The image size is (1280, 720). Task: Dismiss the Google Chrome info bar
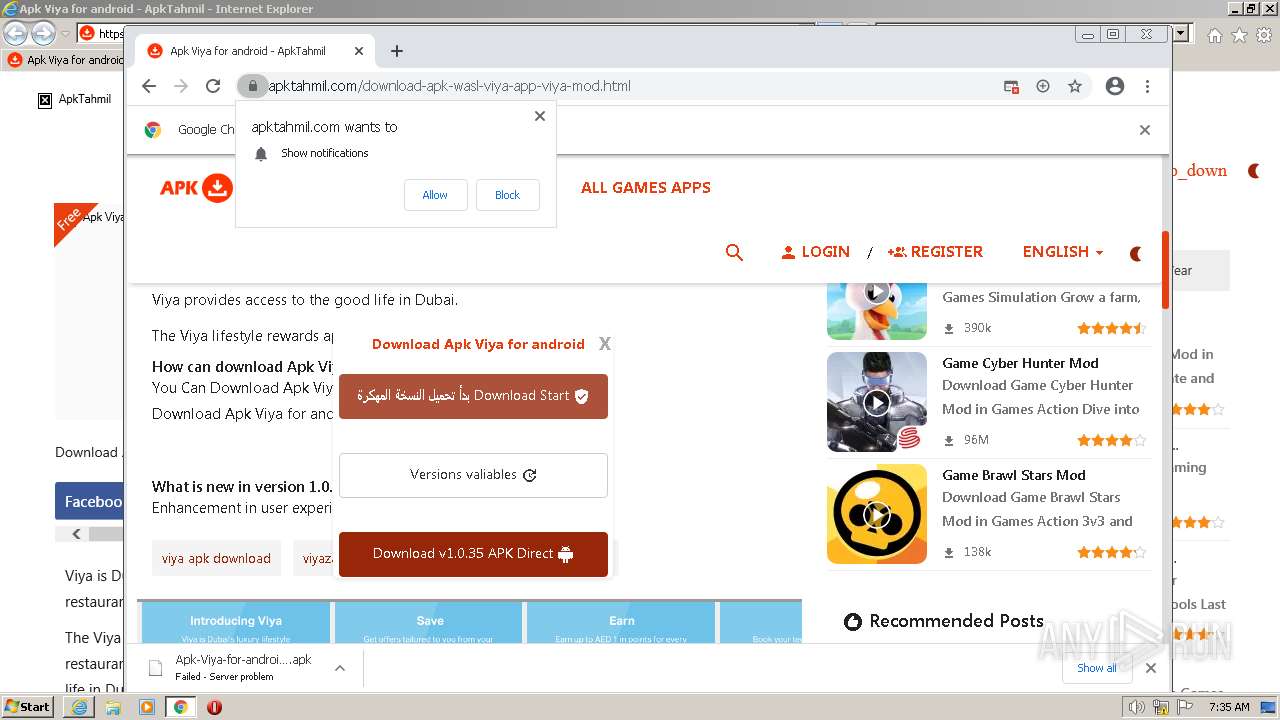click(1145, 130)
